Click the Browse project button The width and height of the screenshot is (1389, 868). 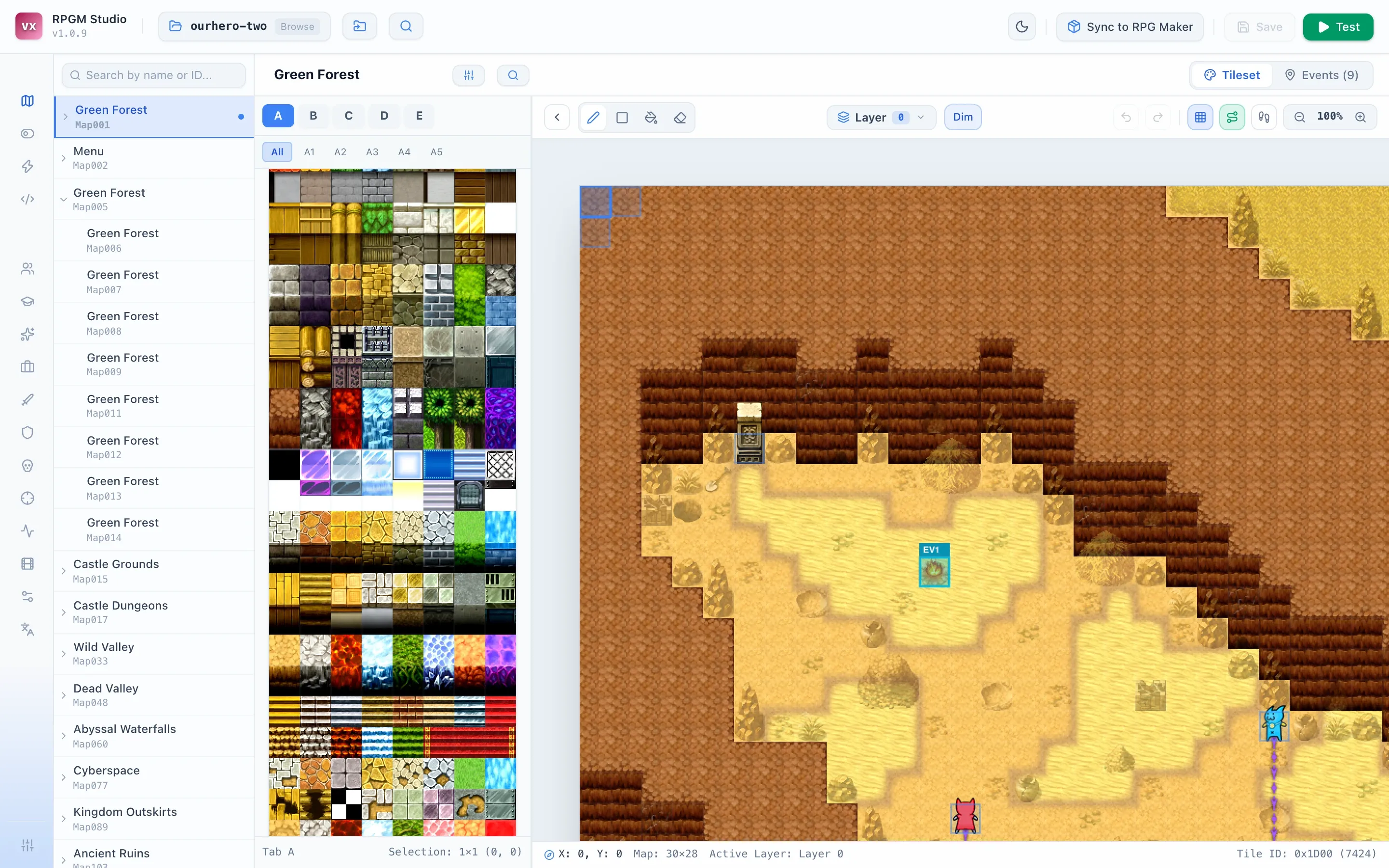pos(297,27)
